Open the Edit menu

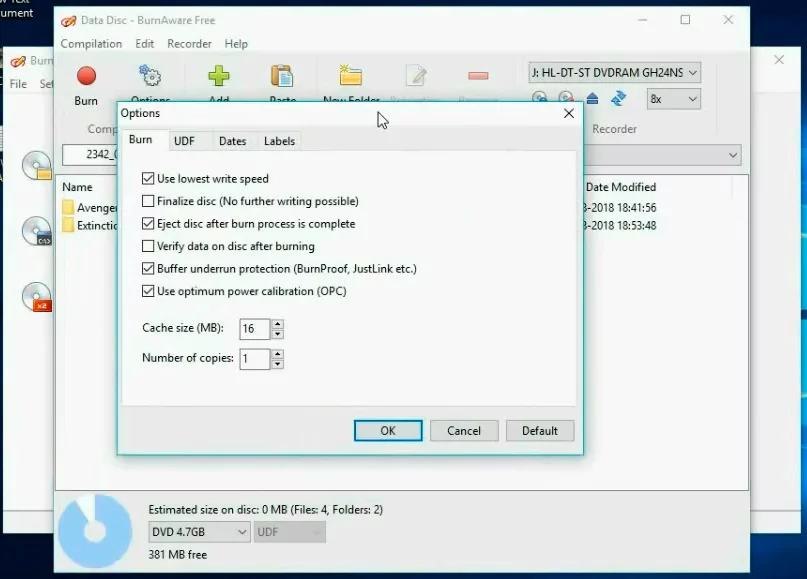click(145, 44)
